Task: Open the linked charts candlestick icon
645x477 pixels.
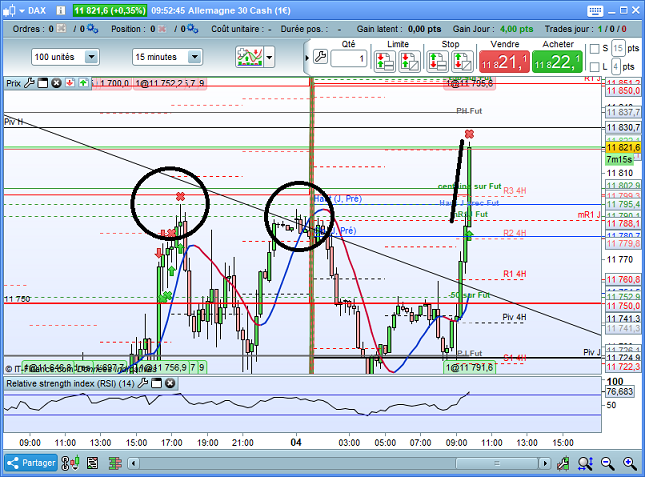Action: (x=70, y=463)
